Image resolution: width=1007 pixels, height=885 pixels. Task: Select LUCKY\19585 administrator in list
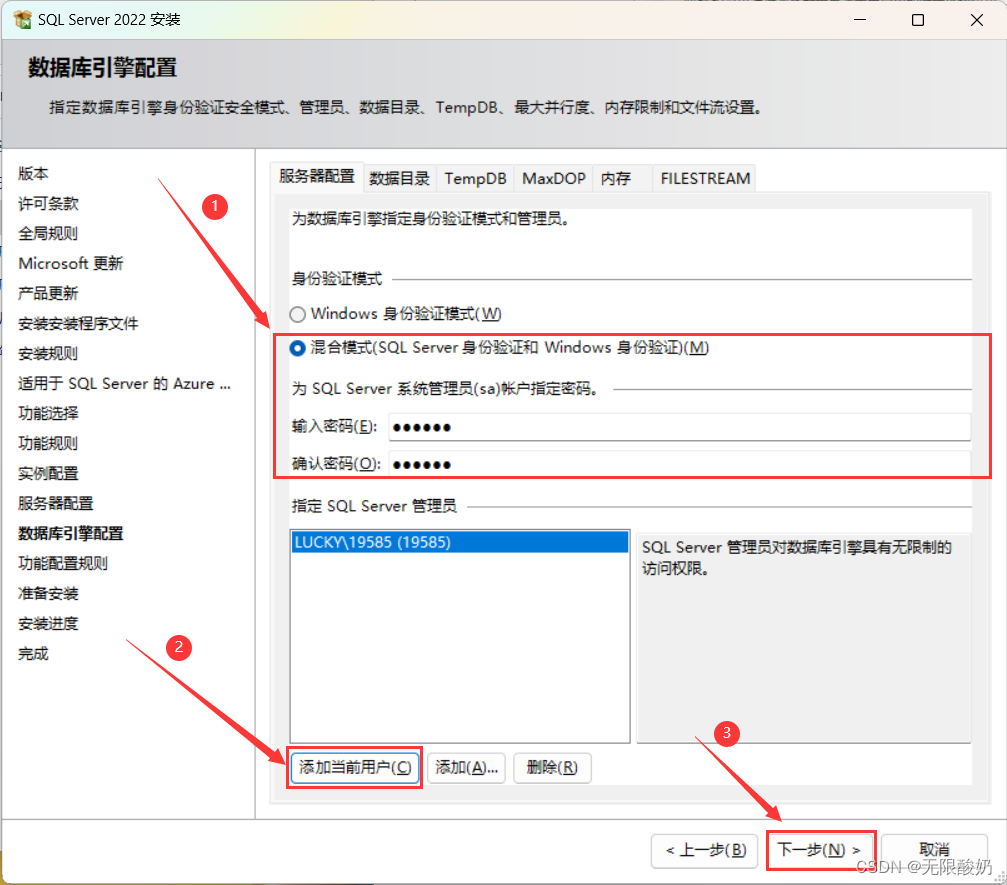[372, 542]
